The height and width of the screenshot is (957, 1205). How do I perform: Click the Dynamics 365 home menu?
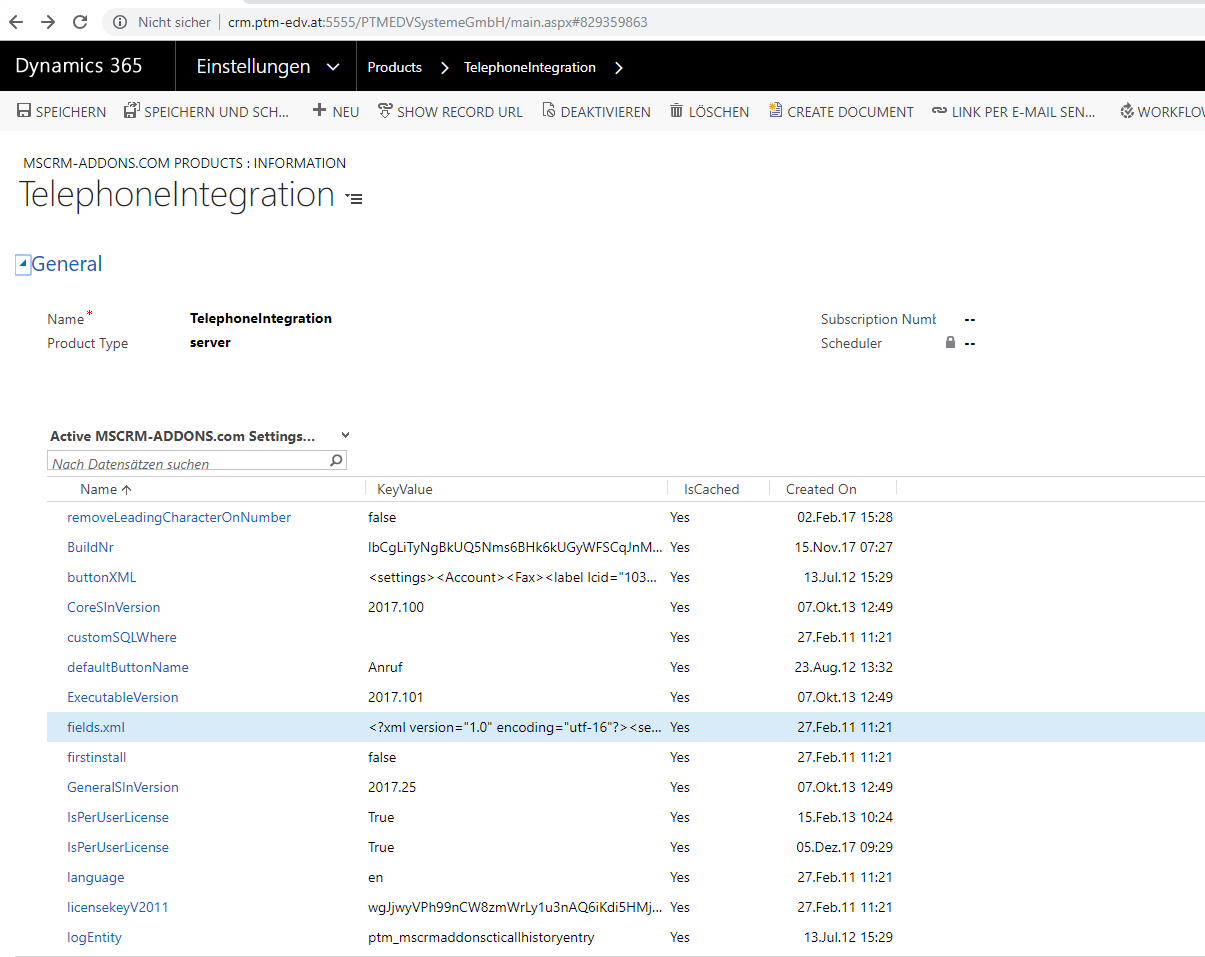tap(79, 67)
